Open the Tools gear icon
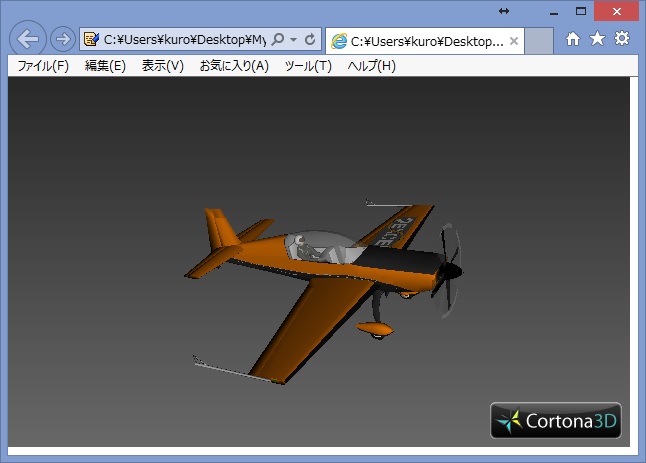Image resolution: width=646 pixels, height=463 pixels. (622, 39)
